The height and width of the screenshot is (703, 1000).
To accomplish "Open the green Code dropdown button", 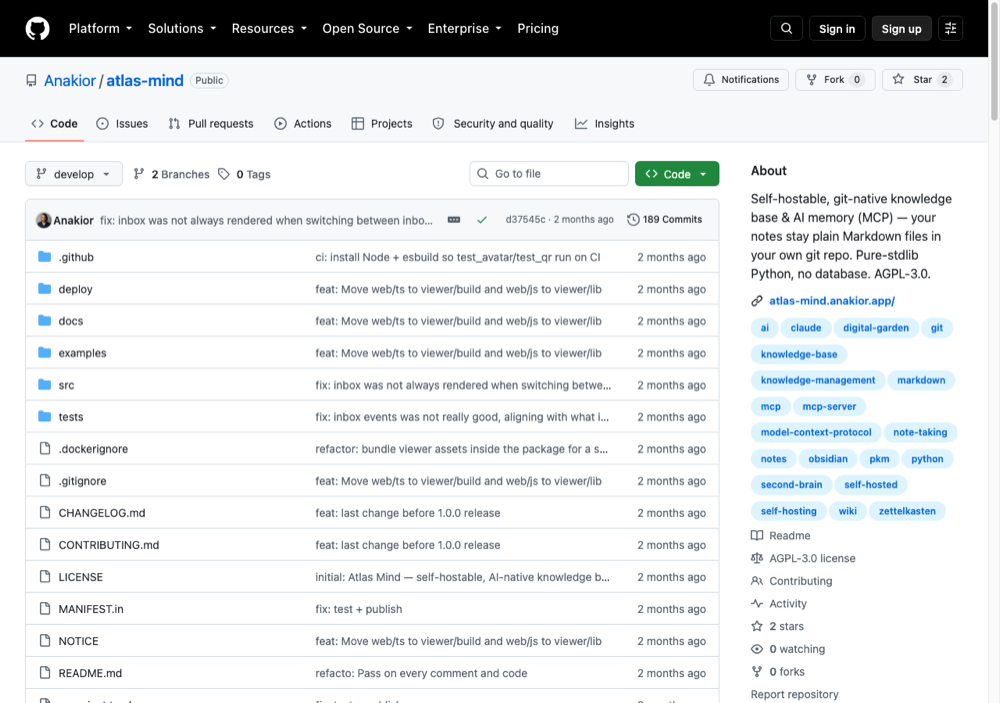I will pos(677,174).
